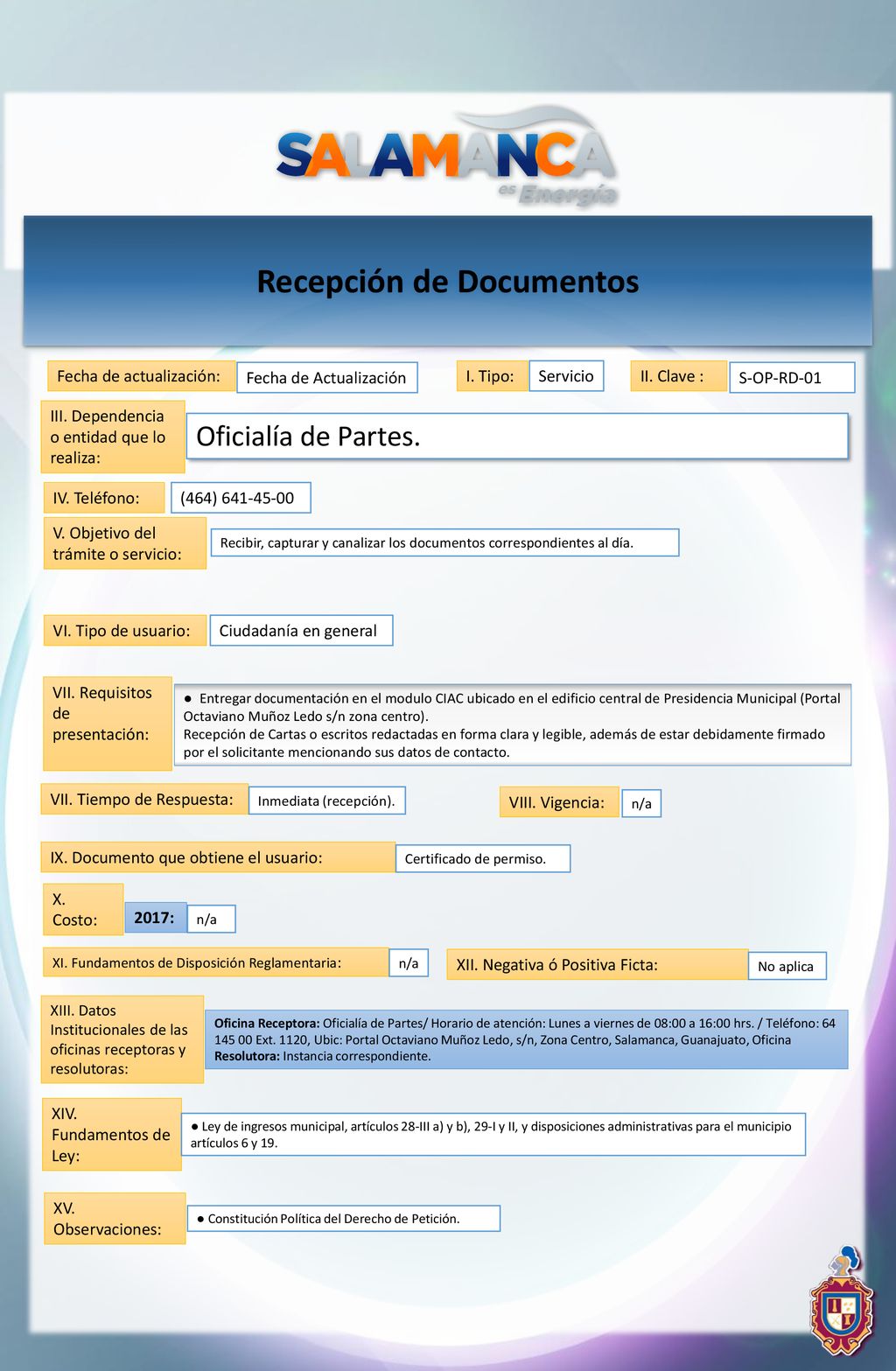Click the 'I. Tipo:' label
896x1371 pixels.
(492, 376)
